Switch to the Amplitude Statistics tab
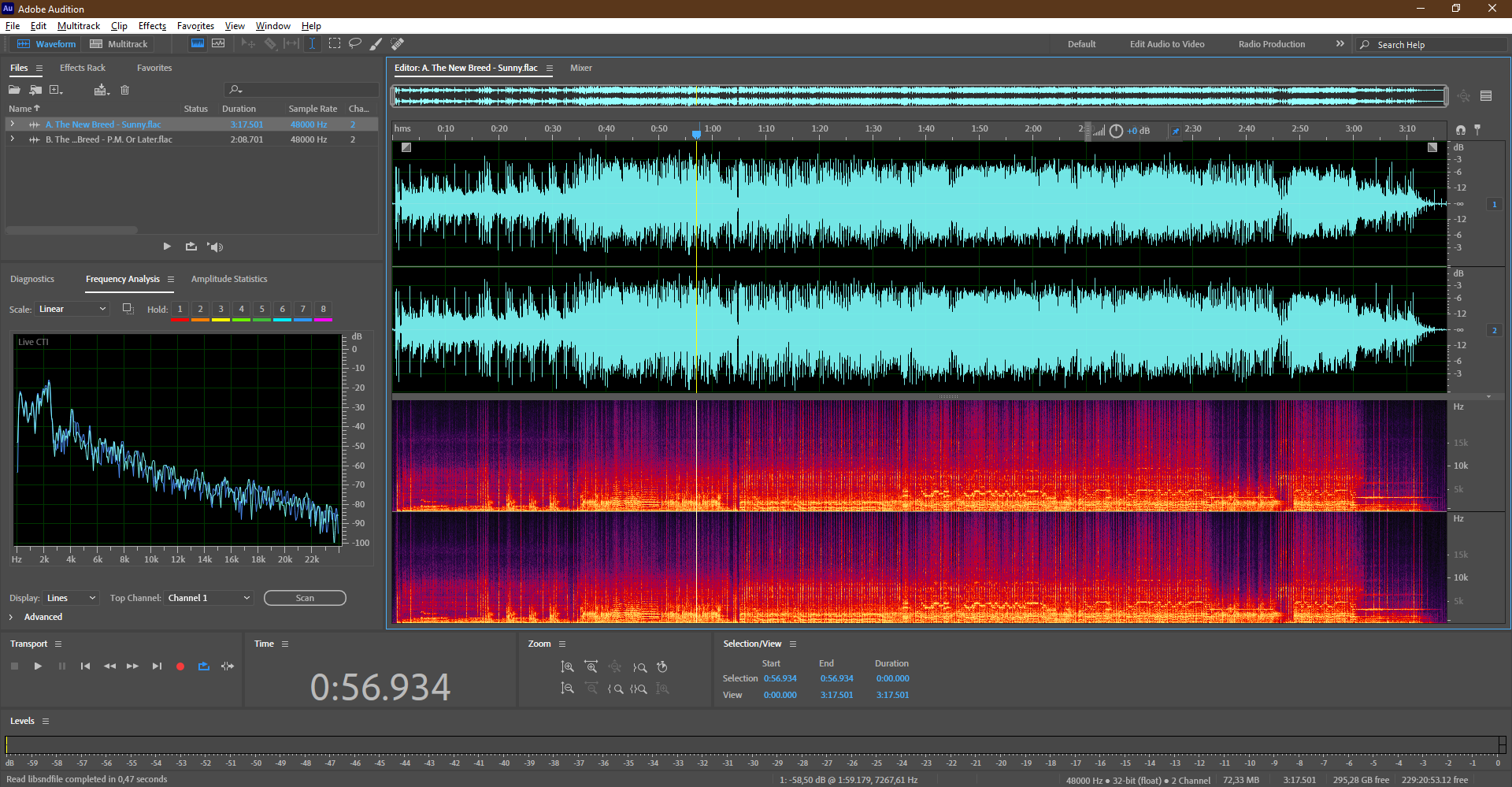1512x787 pixels. (229, 279)
